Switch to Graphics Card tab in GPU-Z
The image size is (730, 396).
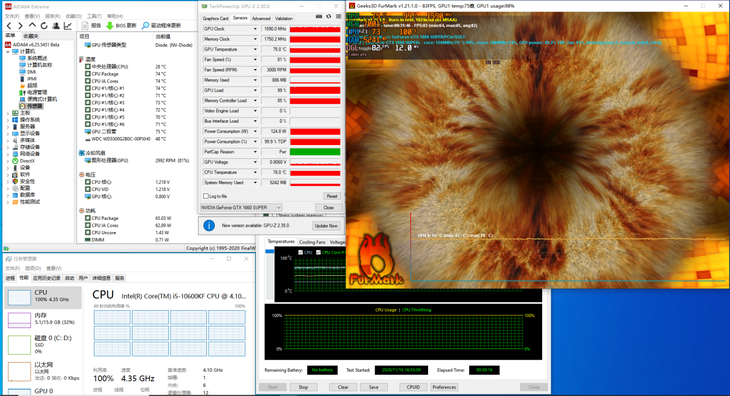[215, 19]
